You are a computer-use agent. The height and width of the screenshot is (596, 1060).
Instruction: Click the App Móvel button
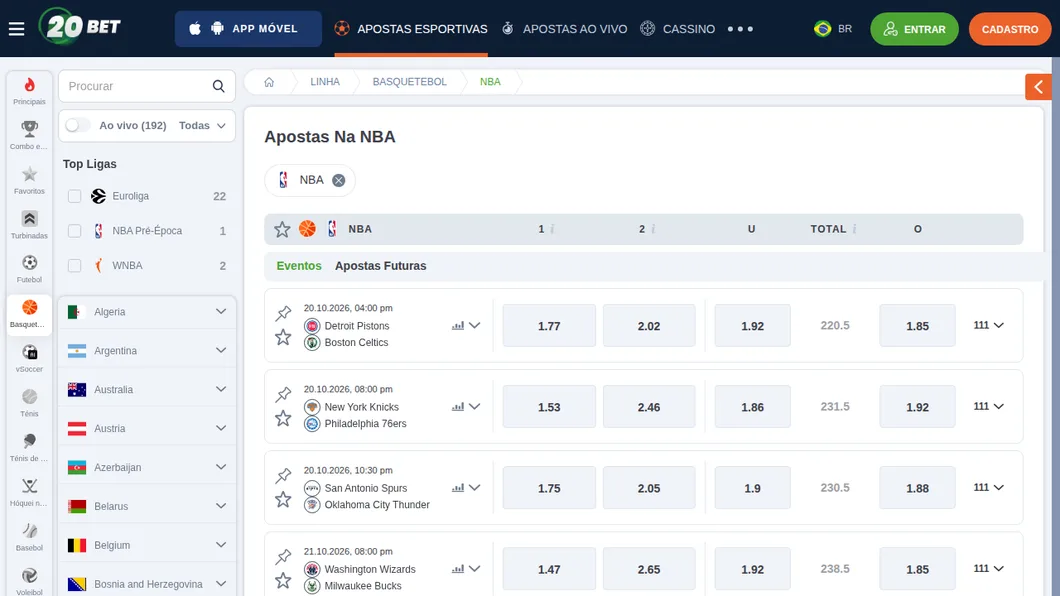pos(248,29)
